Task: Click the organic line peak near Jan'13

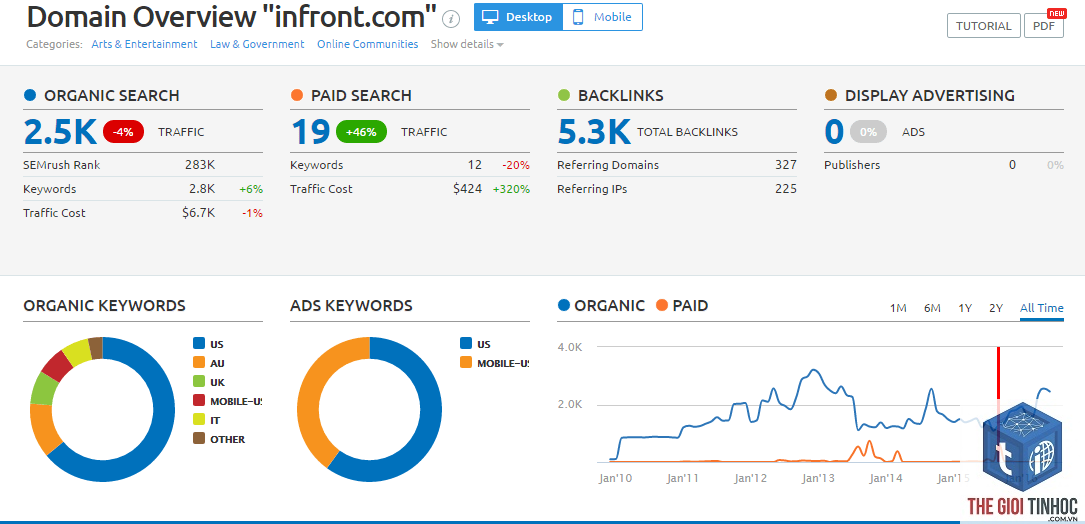Action: tap(814, 370)
